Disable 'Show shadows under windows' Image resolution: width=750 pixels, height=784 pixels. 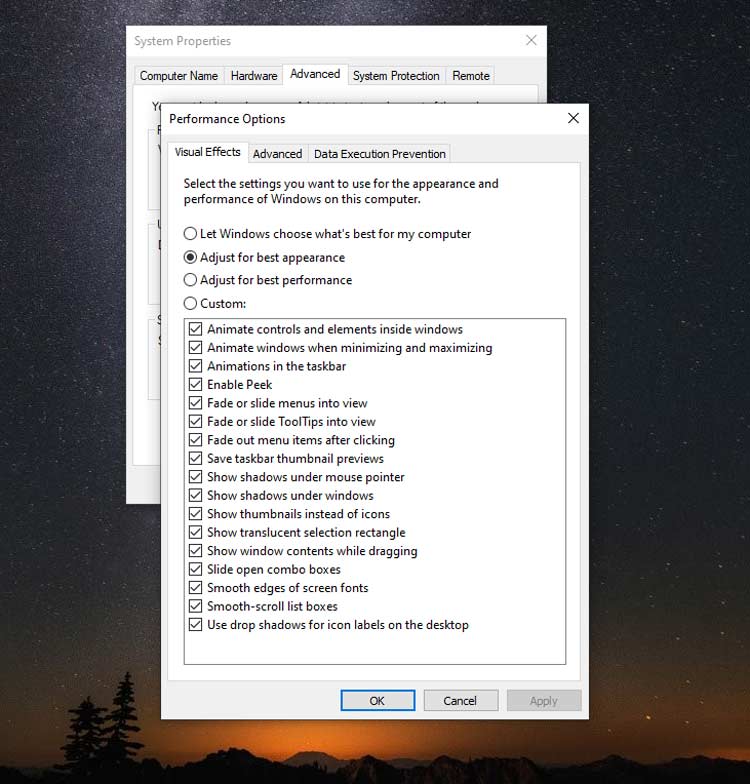[196, 495]
